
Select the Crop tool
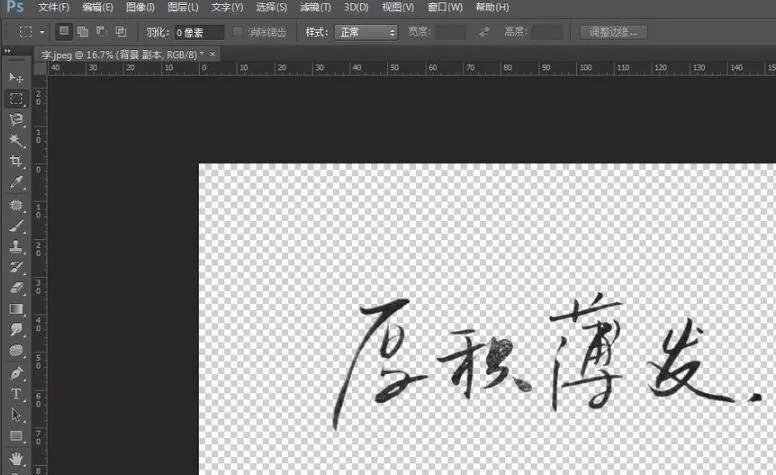(x=16, y=161)
